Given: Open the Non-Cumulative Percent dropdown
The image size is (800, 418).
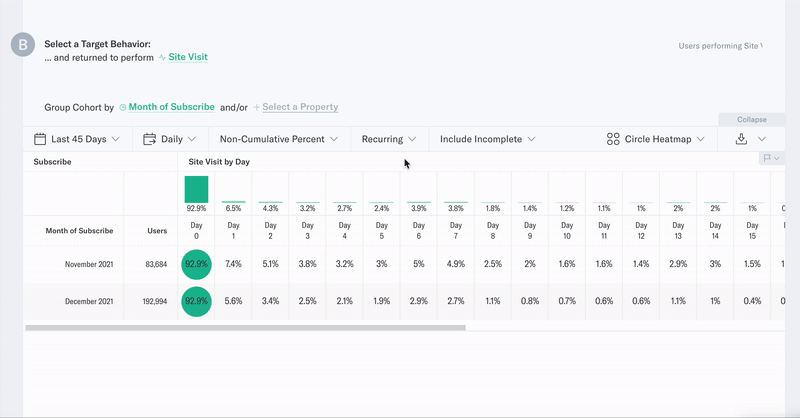Looking at the screenshot, I should pyautogui.click(x=279, y=139).
